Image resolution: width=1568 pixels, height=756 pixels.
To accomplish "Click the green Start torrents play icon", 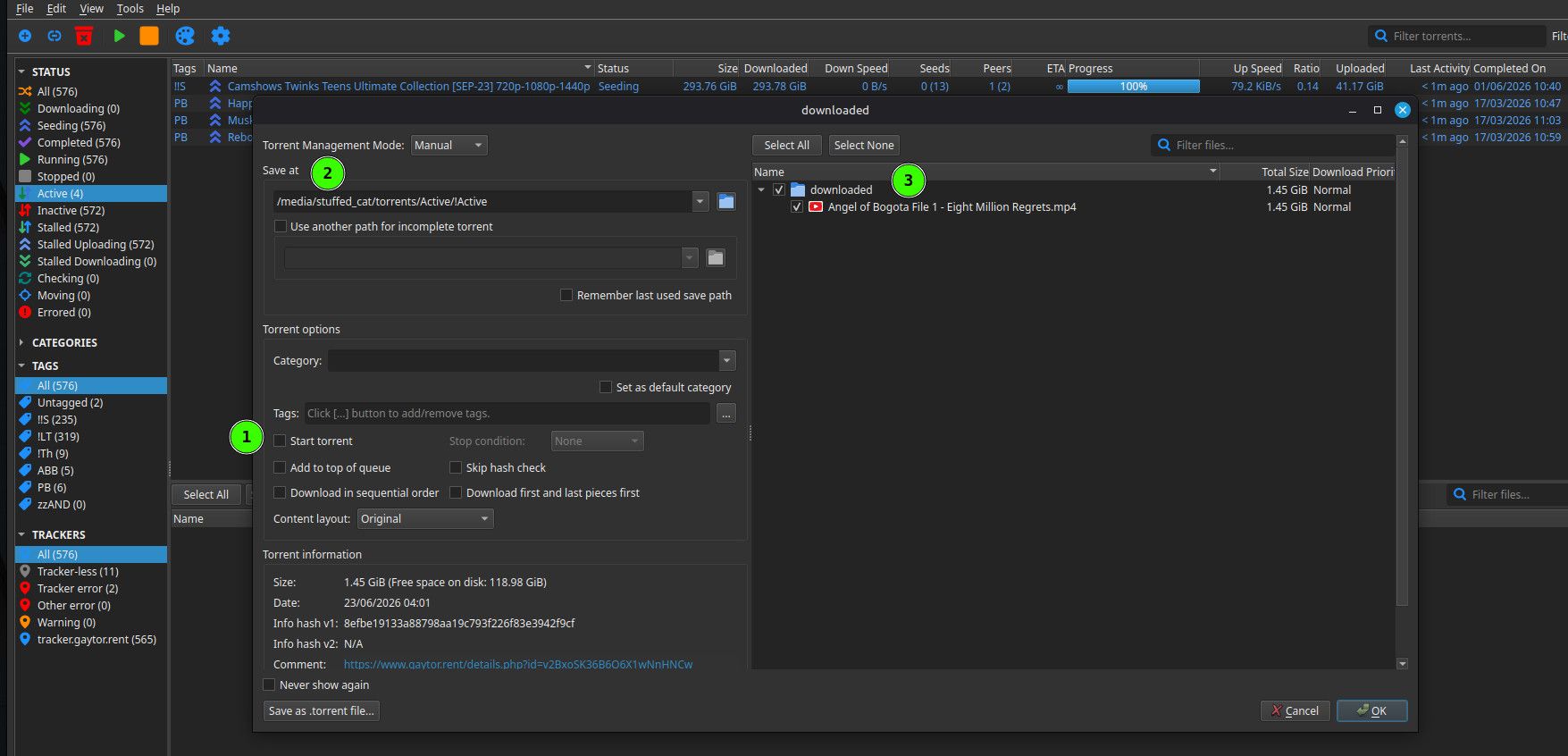I will [x=119, y=36].
